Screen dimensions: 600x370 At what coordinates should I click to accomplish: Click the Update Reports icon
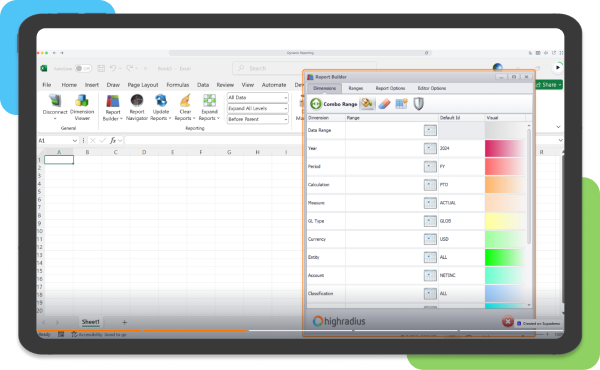click(161, 101)
